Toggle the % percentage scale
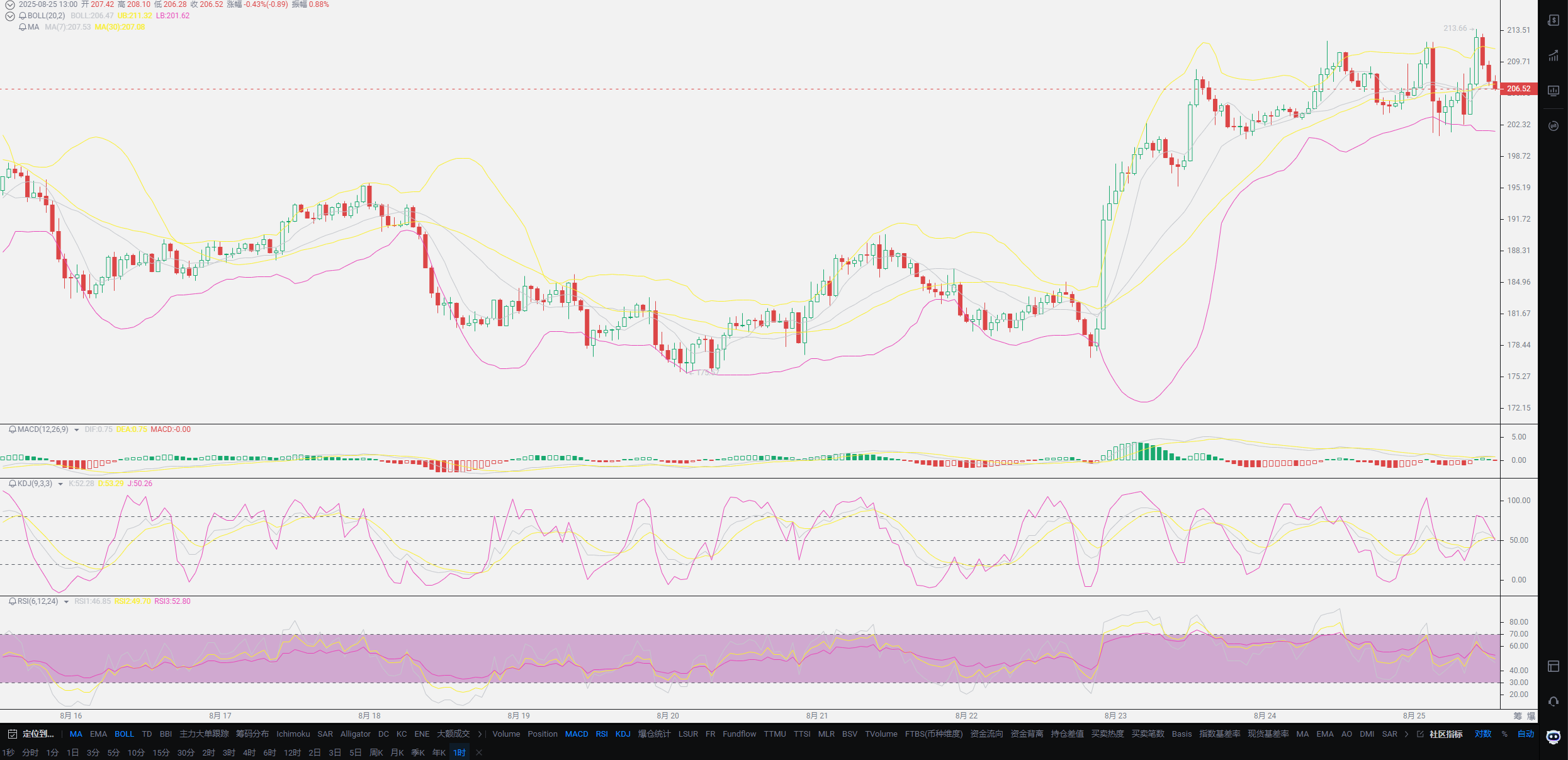The height and width of the screenshot is (760, 1568). 1504,734
